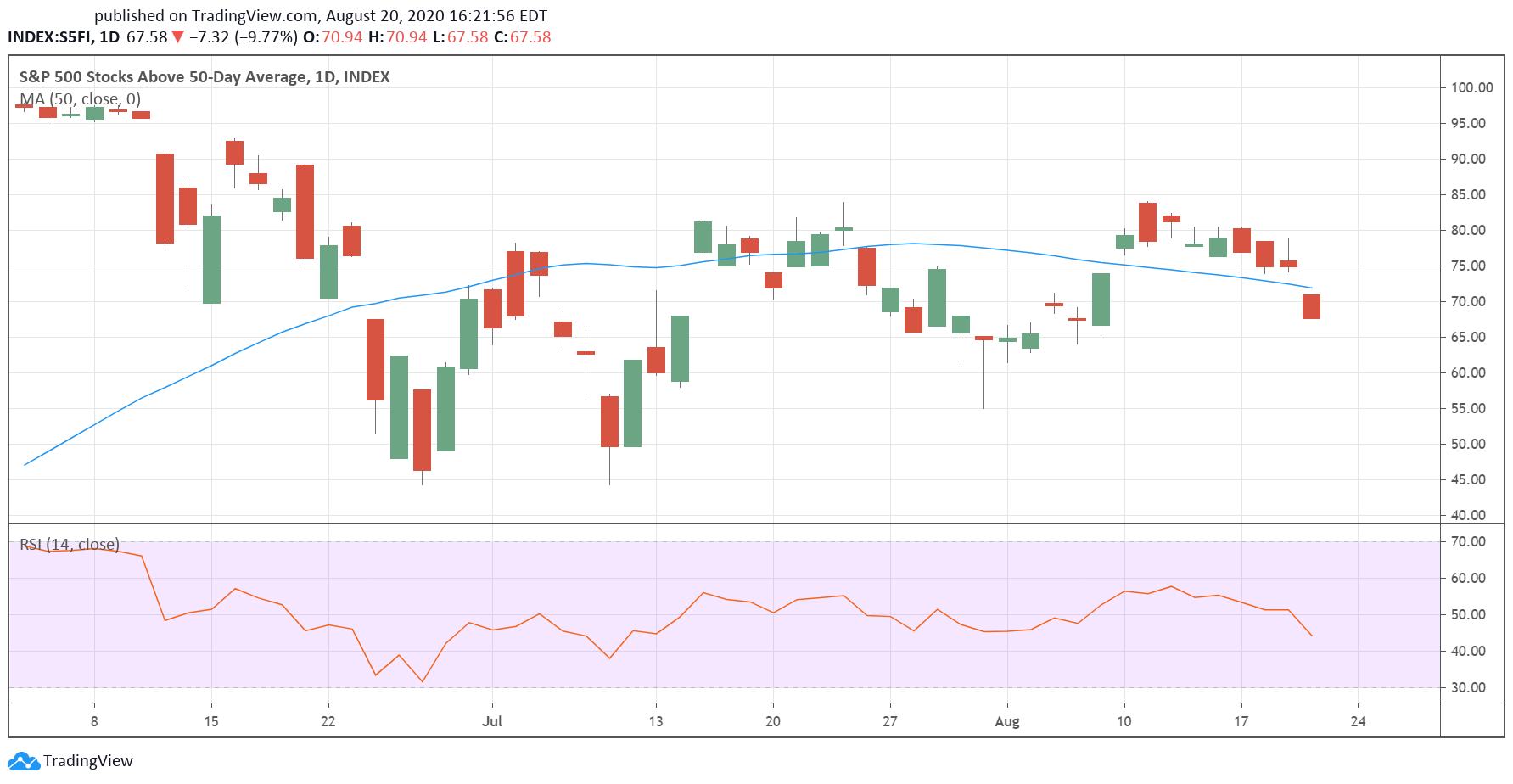This screenshot has width=1513, height=784.
Task: Click the red down-triangle change indicator
Action: 177,37
